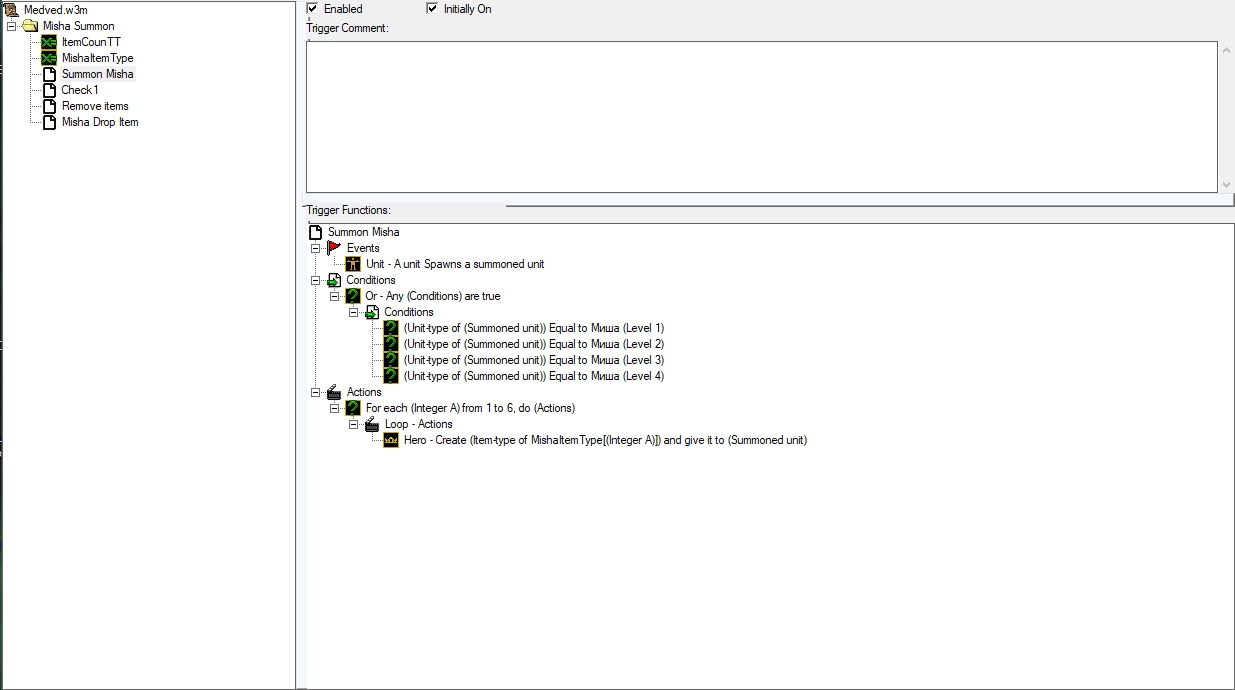Click the condition icon for Миша (Level 1)

click(391, 328)
